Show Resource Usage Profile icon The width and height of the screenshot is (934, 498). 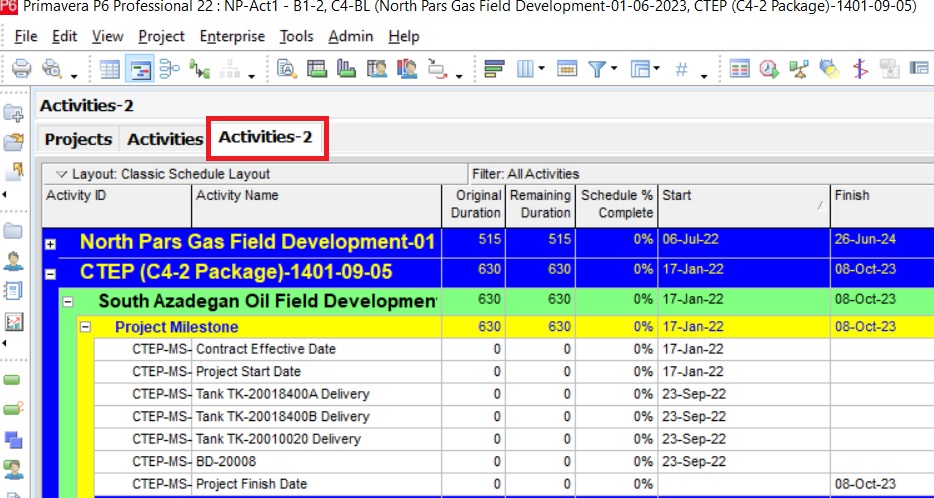click(407, 69)
